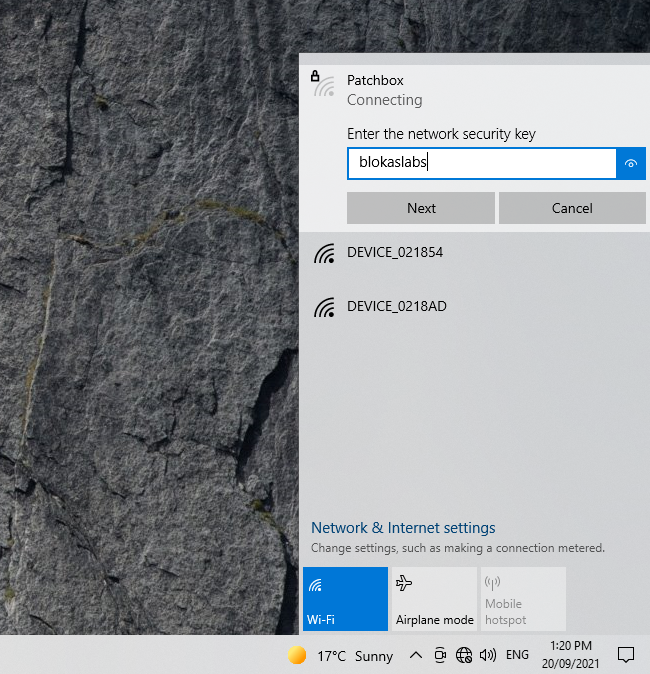Click the Patchbox network name
Image resolution: width=650 pixels, height=674 pixels.
coord(375,80)
